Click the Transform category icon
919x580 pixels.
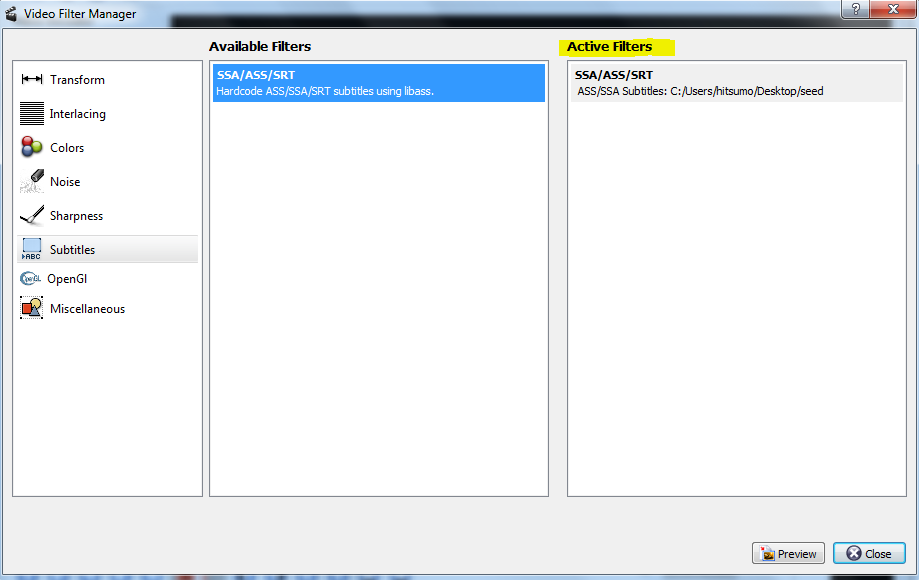[x=32, y=80]
